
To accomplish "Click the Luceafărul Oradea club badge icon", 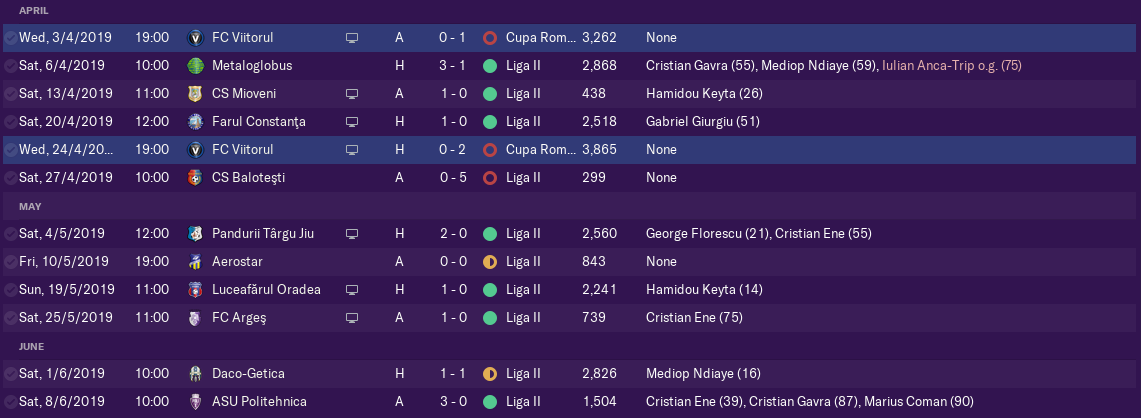I will click(x=195, y=290).
